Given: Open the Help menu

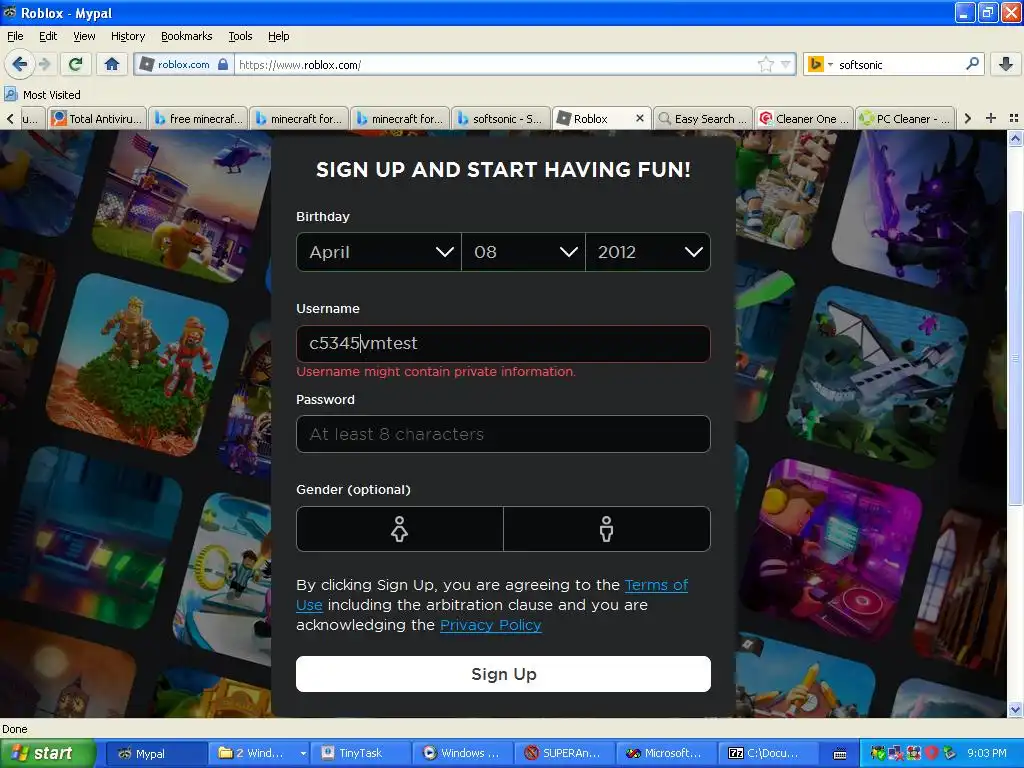Looking at the screenshot, I should [279, 36].
